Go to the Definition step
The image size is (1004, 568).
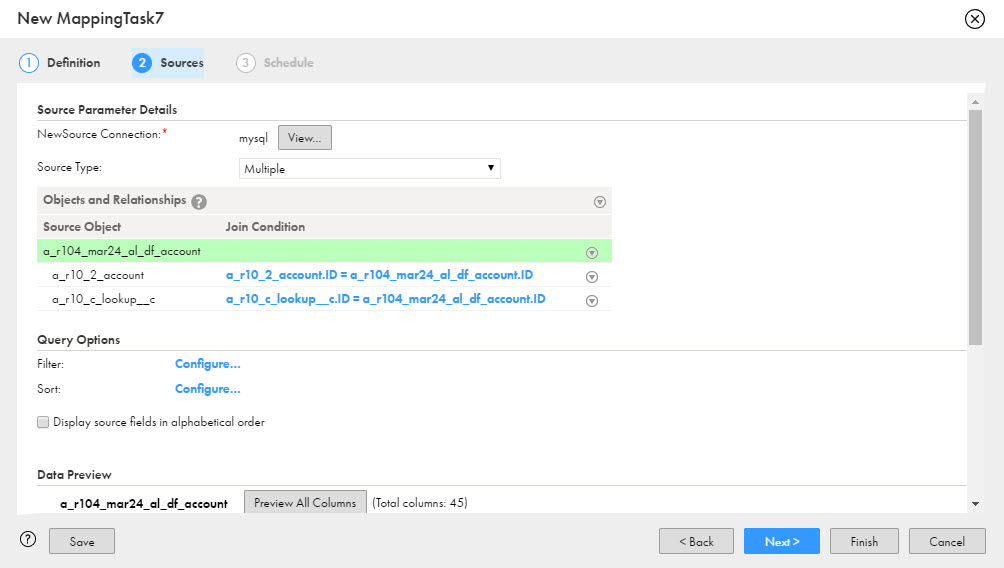61,63
